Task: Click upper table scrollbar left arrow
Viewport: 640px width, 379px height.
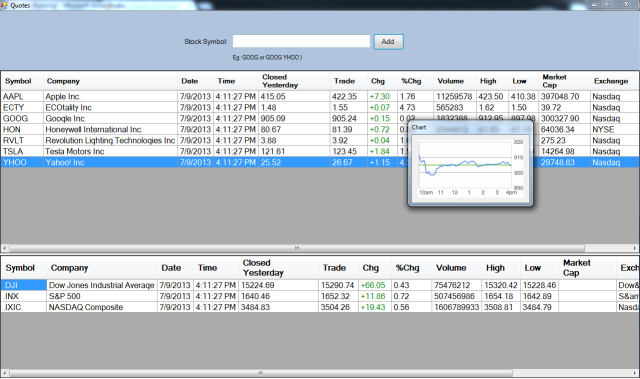Action: click(5, 248)
